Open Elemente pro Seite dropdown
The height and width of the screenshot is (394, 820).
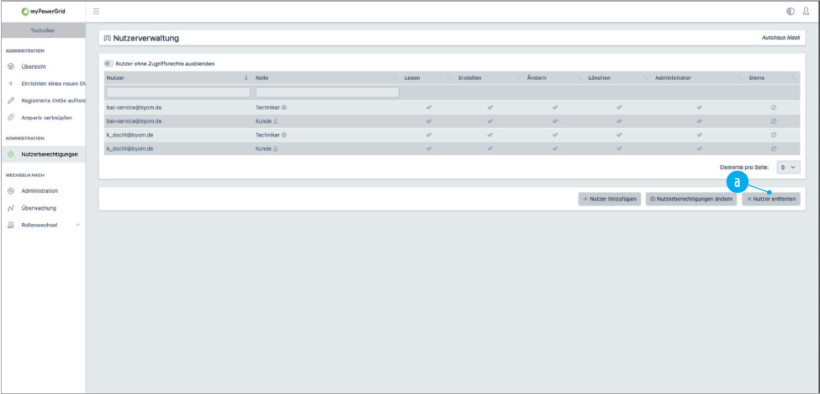tap(788, 167)
